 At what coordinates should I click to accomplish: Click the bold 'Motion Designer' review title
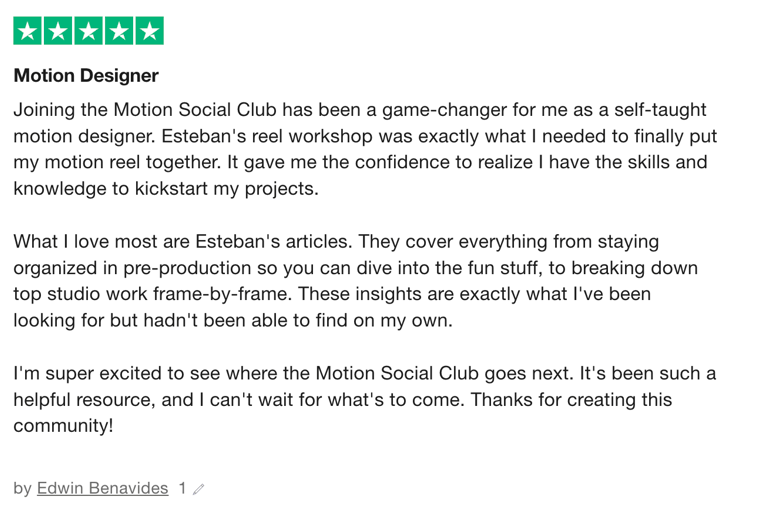pyautogui.click(x=86, y=75)
